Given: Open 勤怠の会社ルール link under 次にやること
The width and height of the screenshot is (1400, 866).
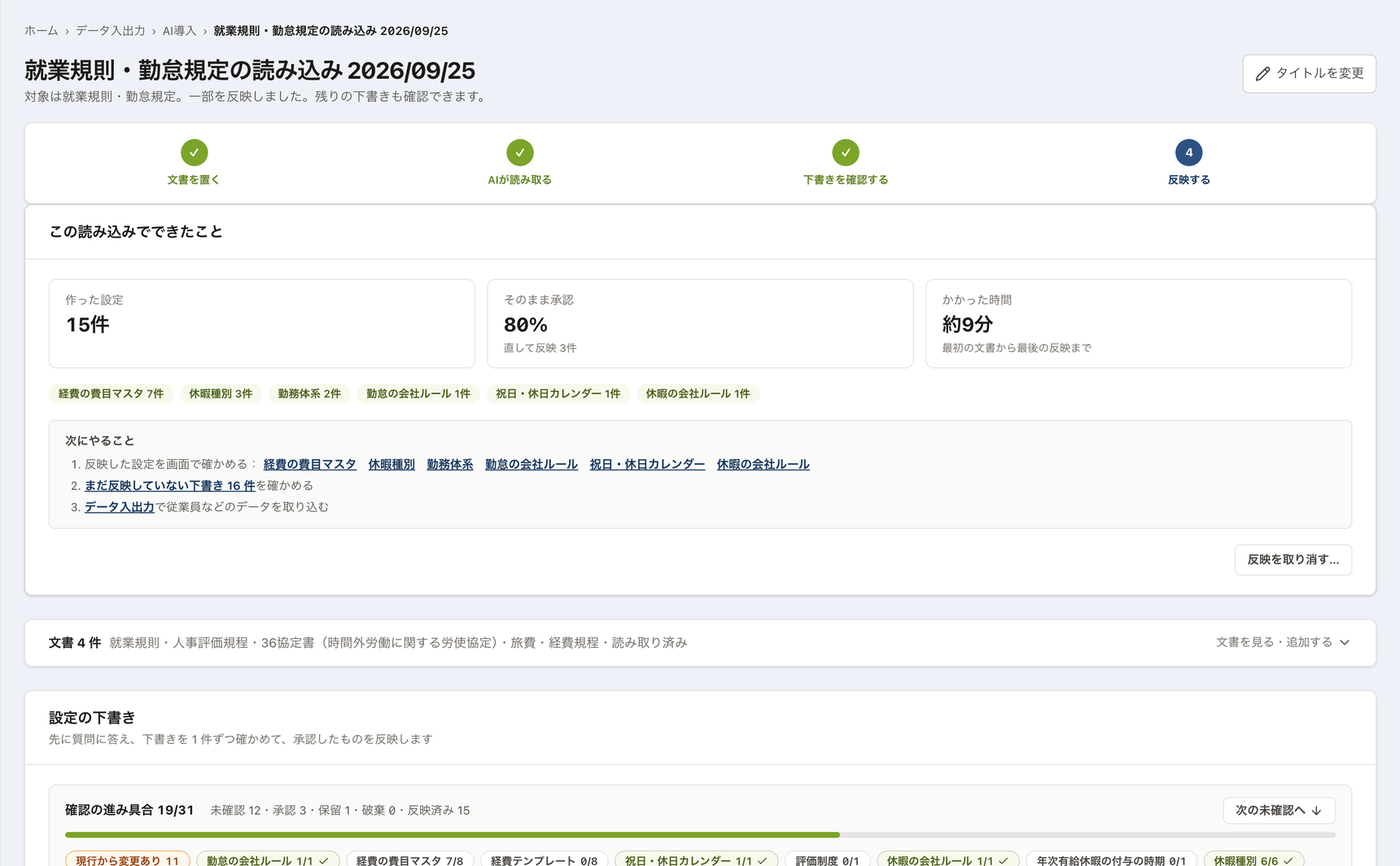Looking at the screenshot, I should (532, 464).
